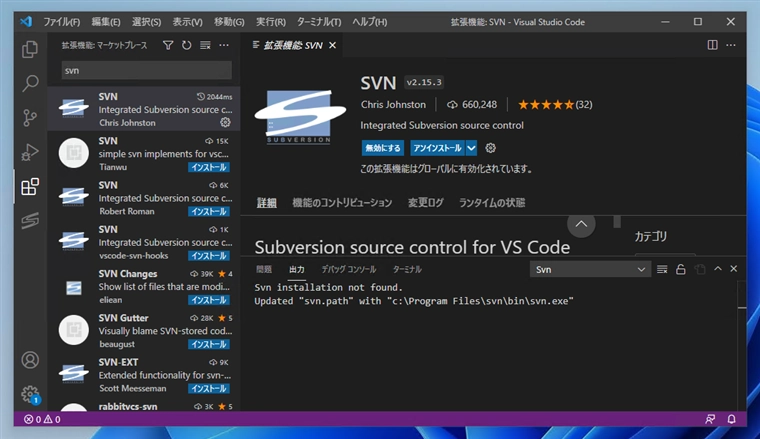
Task: Select the ターミナル panel tab
Action: (x=407, y=269)
